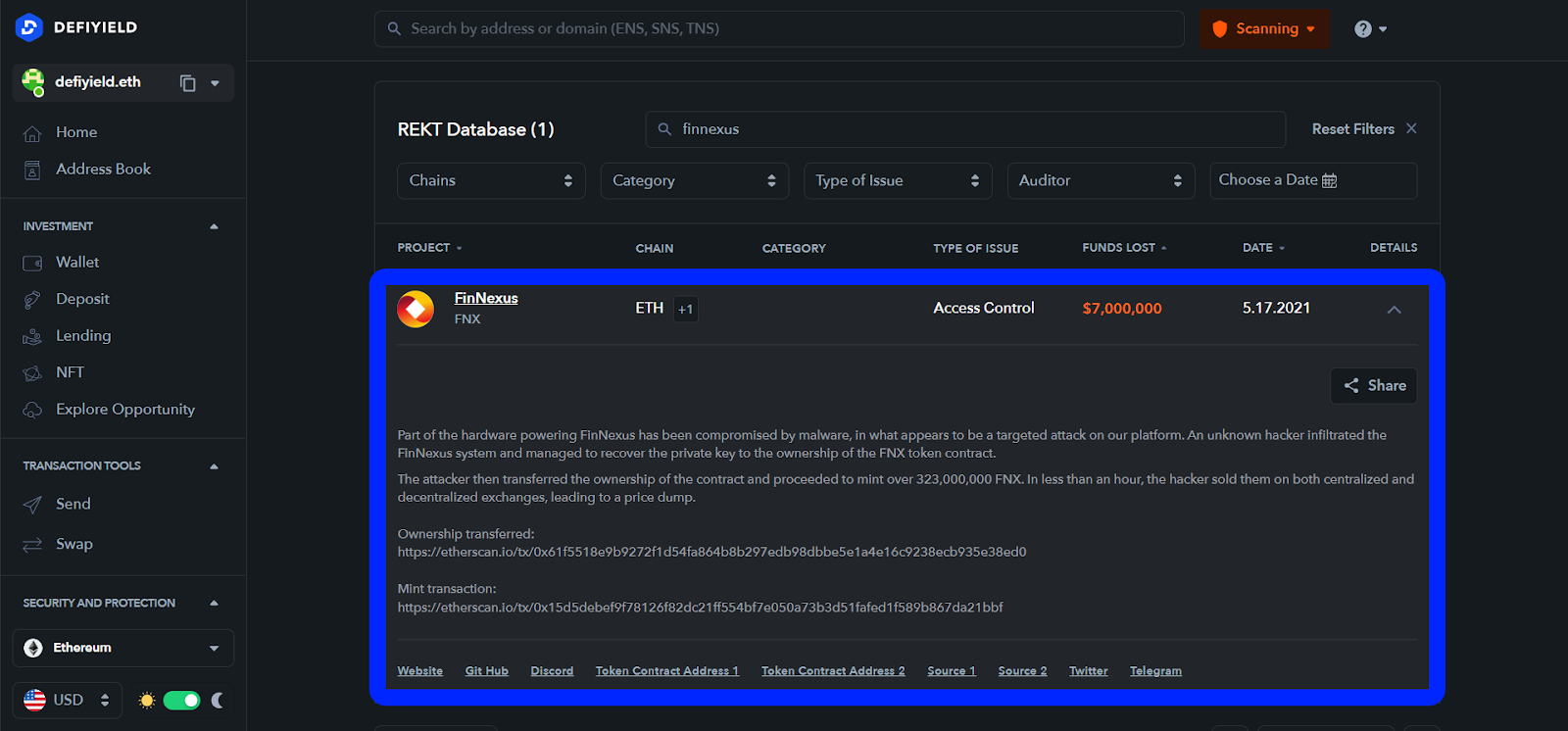The image size is (1568, 731).
Task: Open the USD currency selector
Action: pos(68,700)
